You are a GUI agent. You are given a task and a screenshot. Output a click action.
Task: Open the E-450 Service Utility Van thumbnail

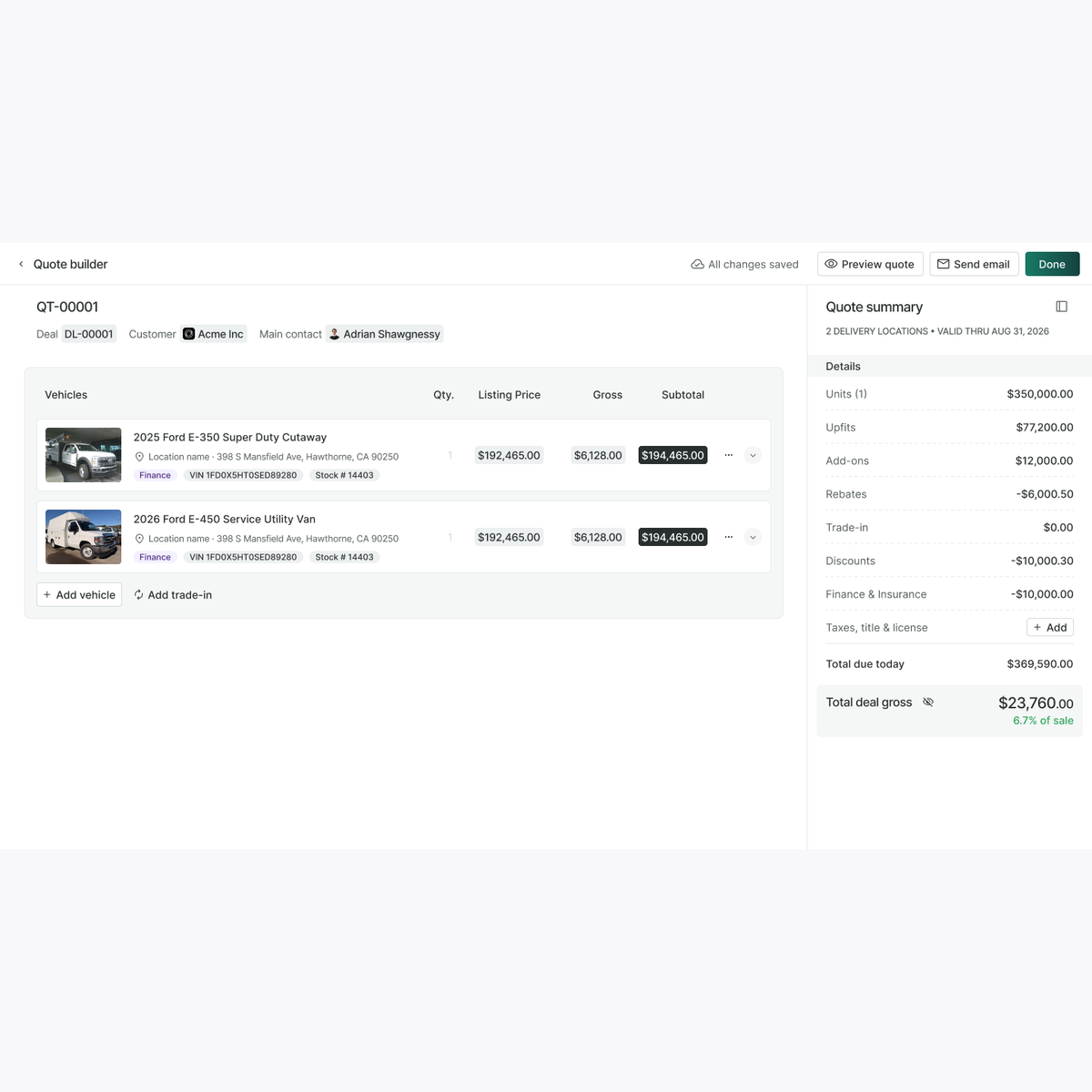click(x=84, y=537)
